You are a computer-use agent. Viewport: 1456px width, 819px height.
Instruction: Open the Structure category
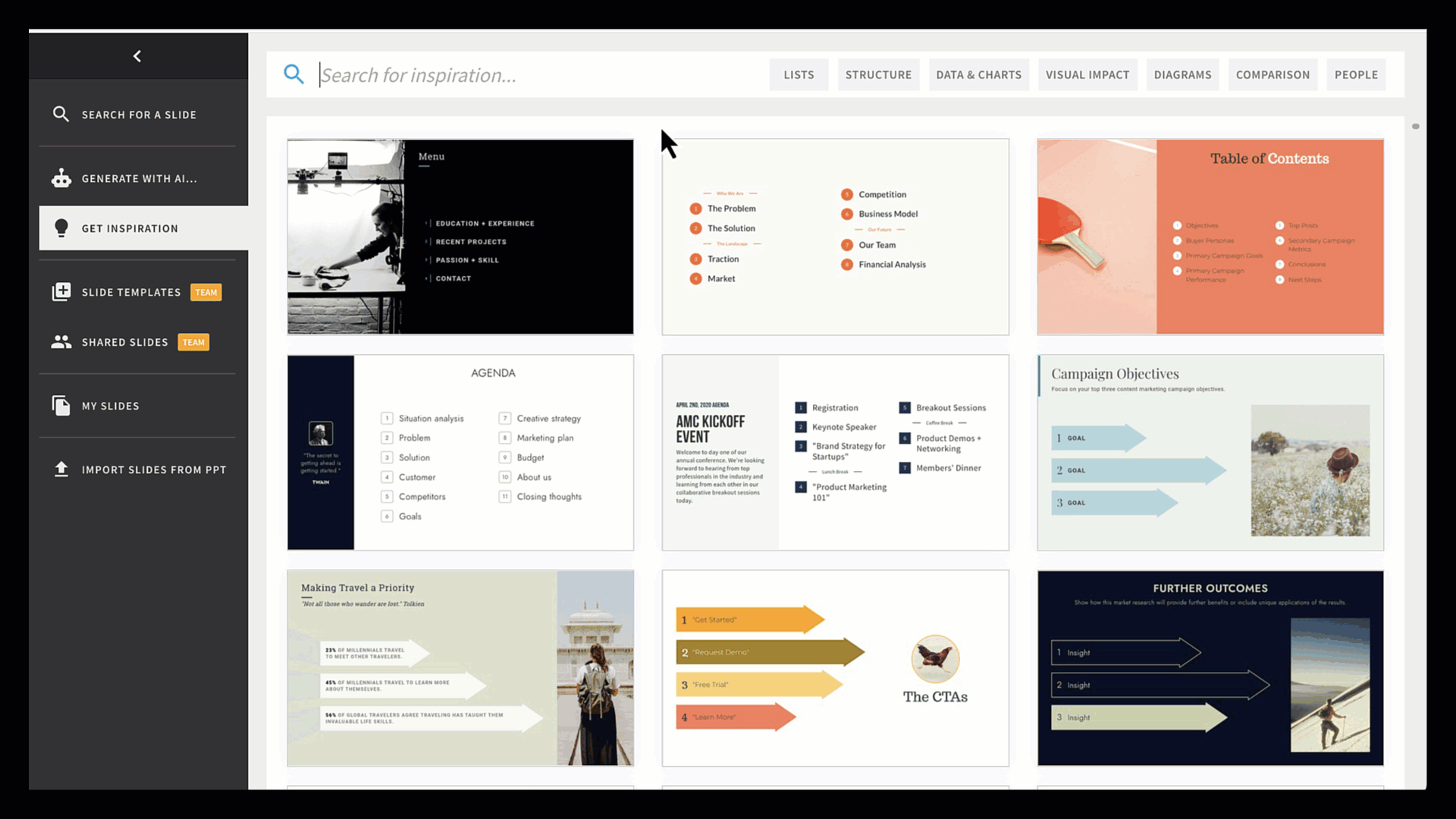[x=878, y=74]
